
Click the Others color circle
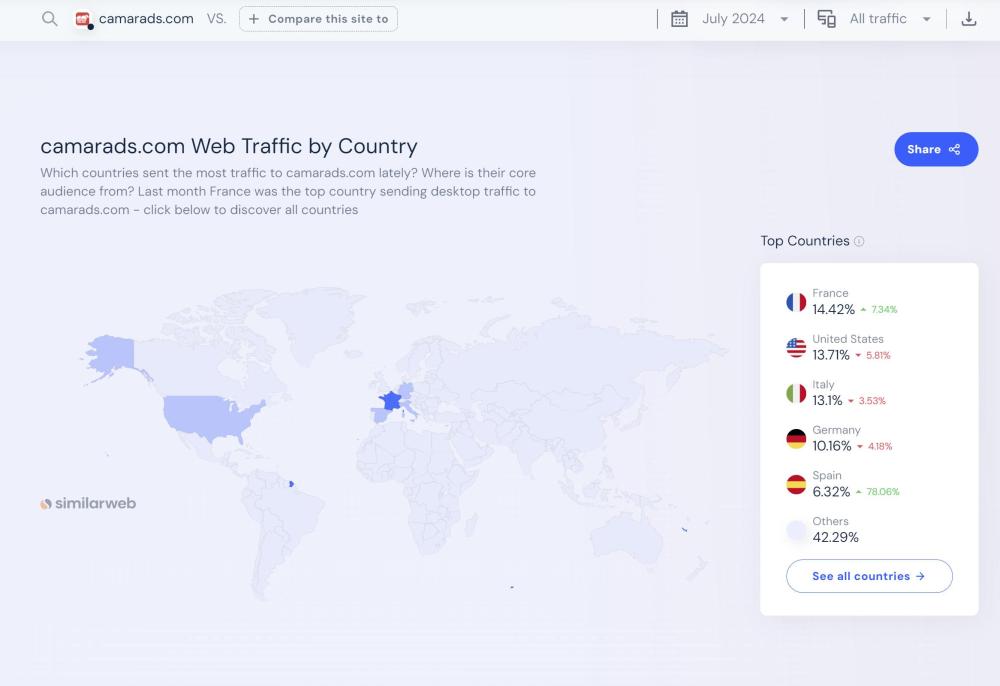(x=796, y=530)
